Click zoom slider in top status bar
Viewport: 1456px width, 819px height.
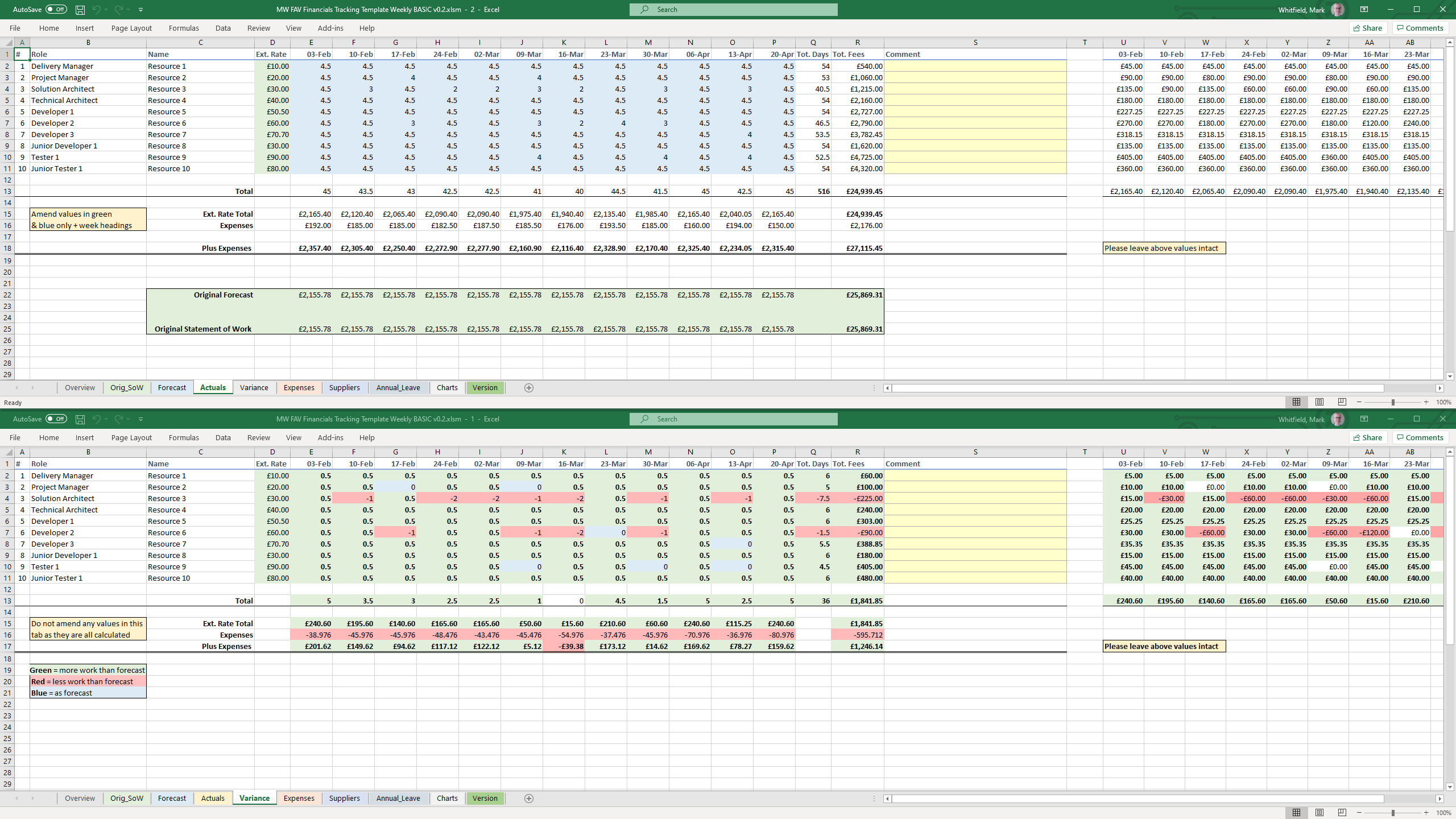coord(1393,402)
